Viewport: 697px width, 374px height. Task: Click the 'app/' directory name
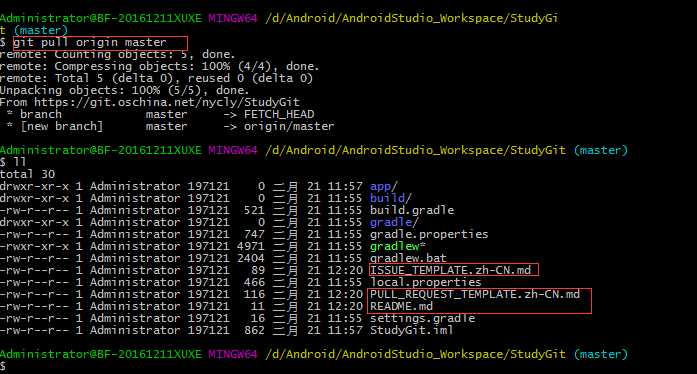click(384, 186)
